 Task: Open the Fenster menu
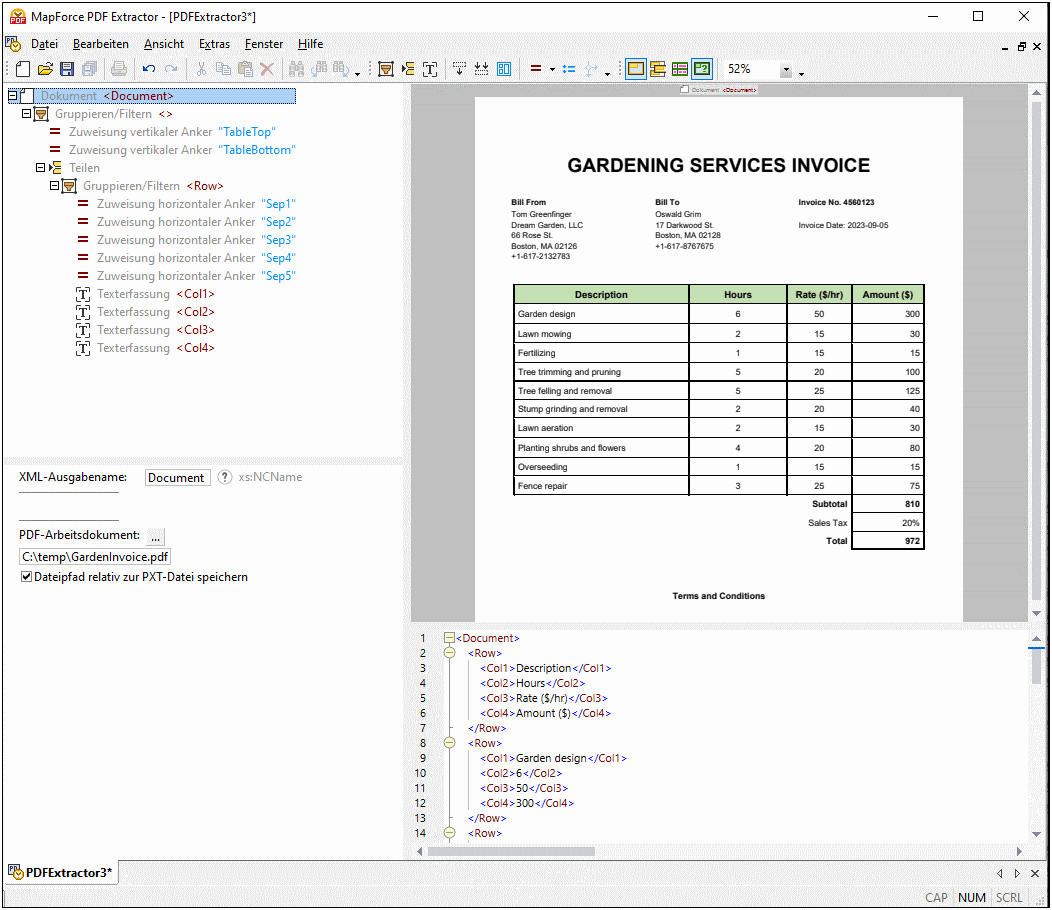click(x=264, y=44)
